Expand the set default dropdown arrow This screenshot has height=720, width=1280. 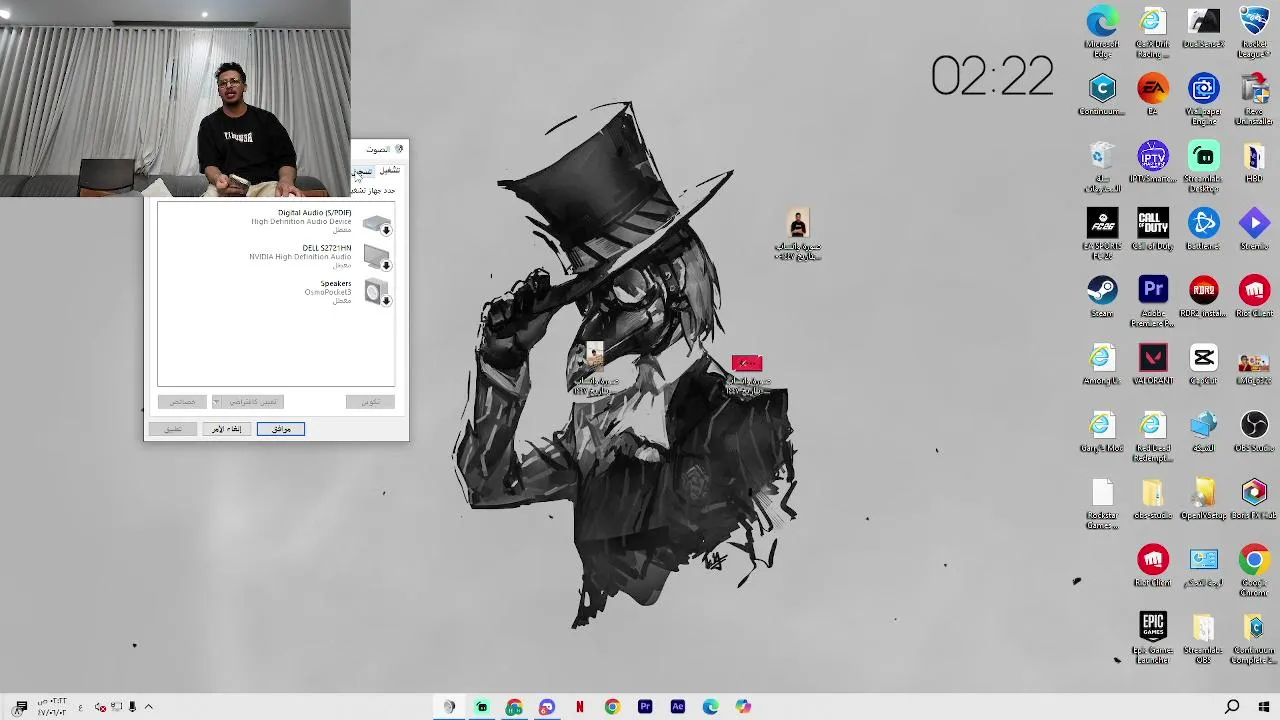pyautogui.click(x=216, y=402)
